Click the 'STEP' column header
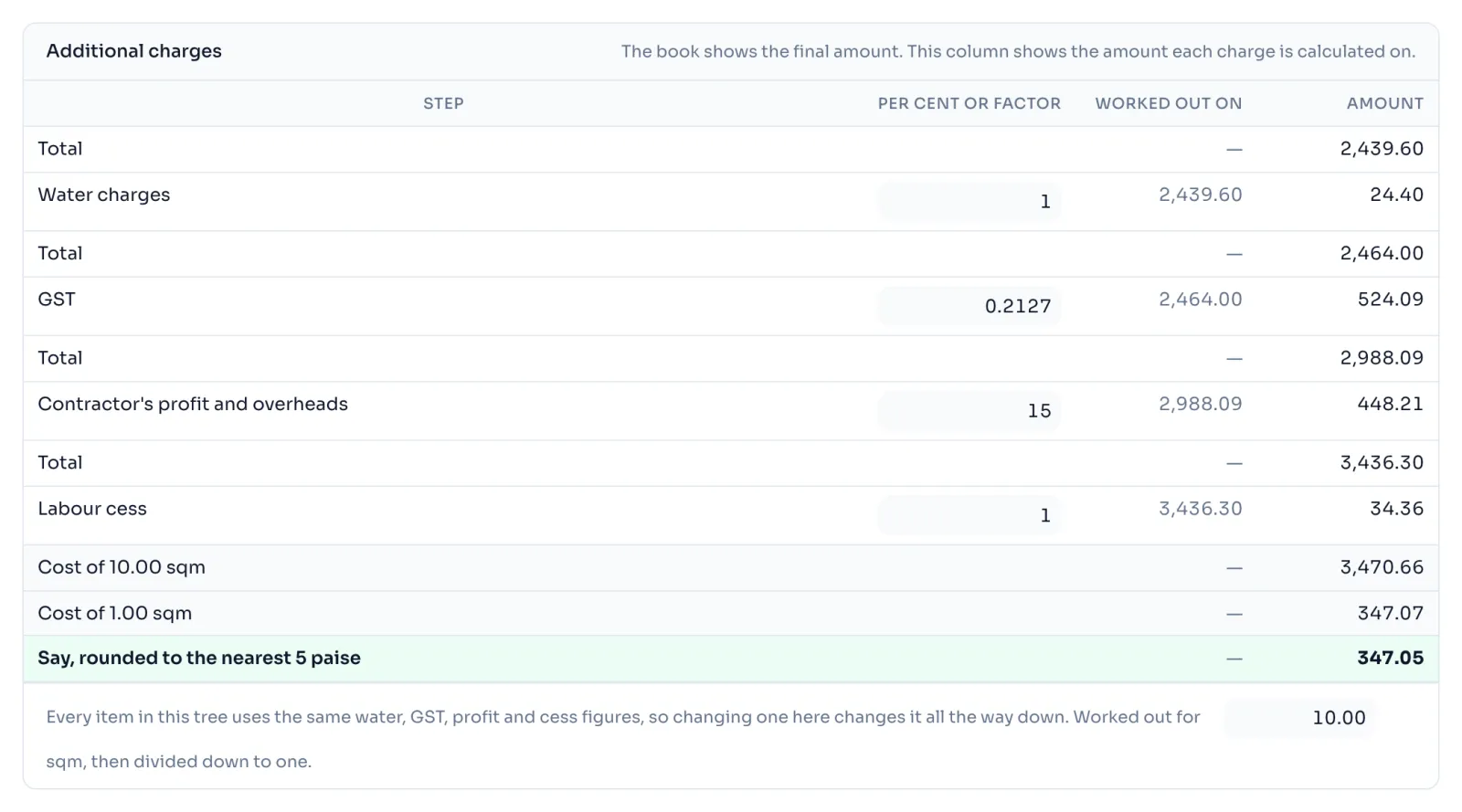 click(x=443, y=103)
